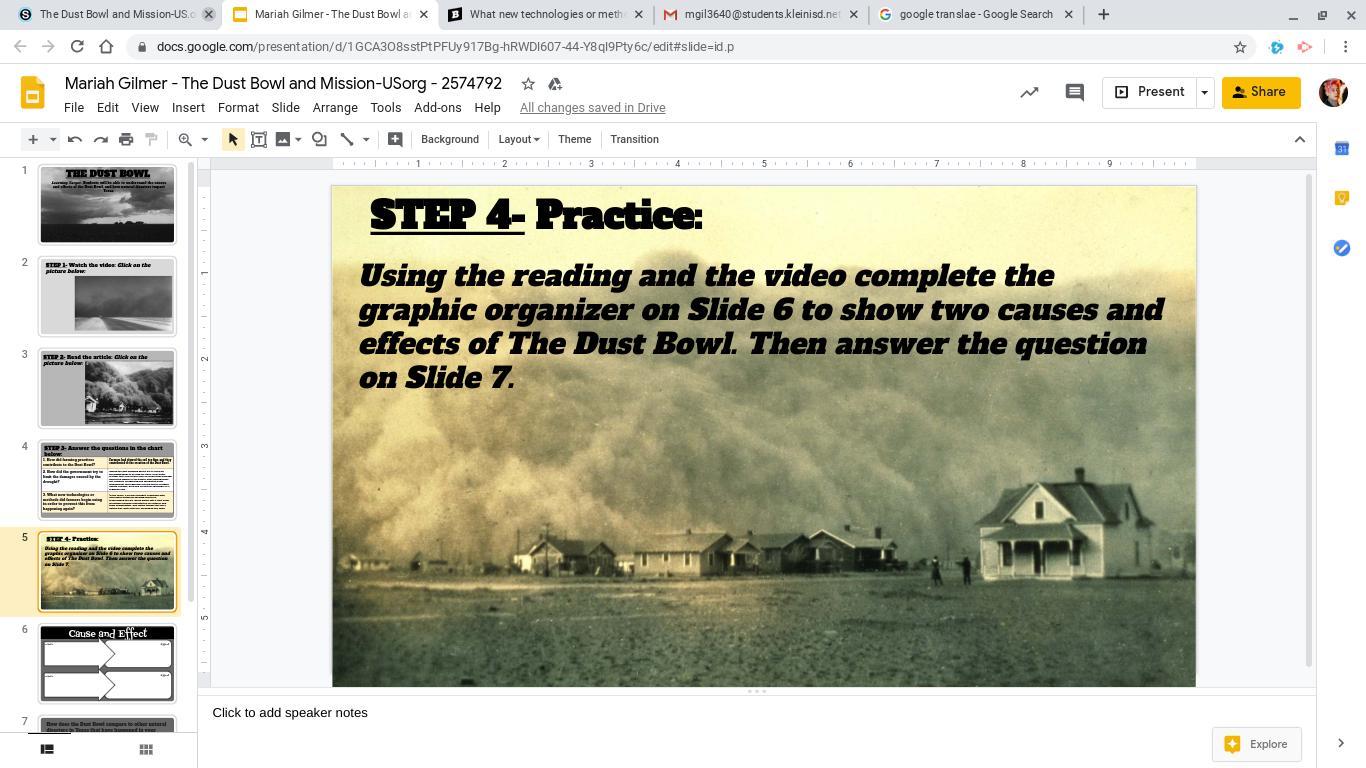Click the yellow Share button
Screen dimensions: 1366x768
(x=1261, y=92)
